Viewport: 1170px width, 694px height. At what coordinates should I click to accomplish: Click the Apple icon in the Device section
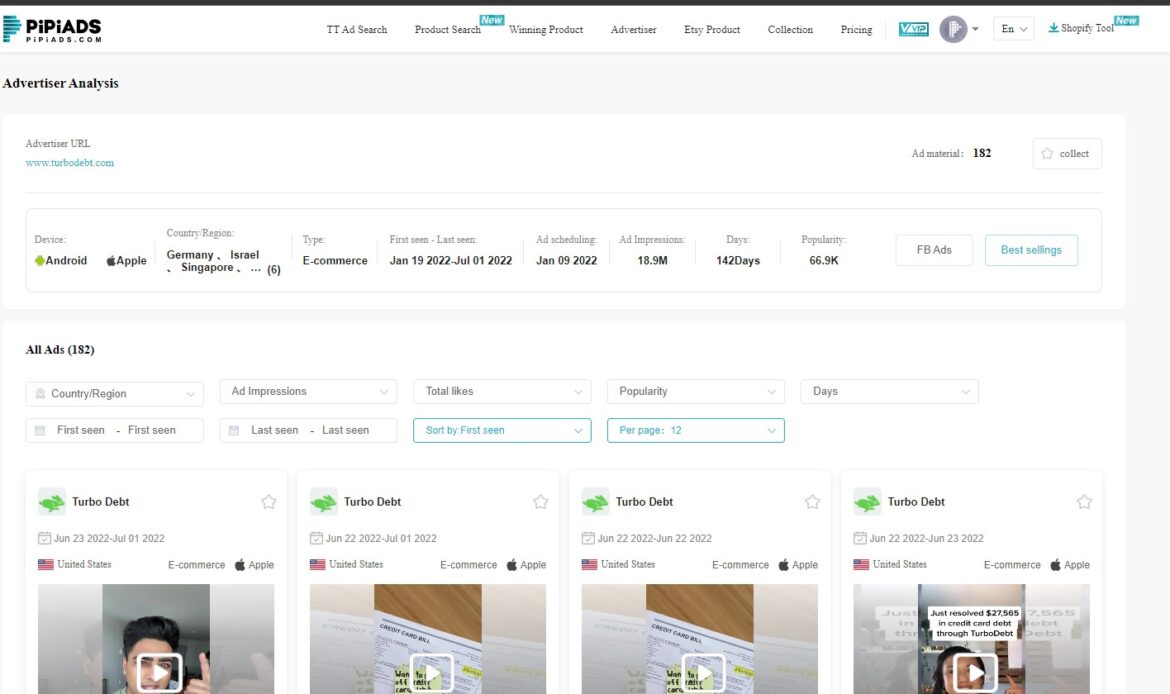coord(110,260)
